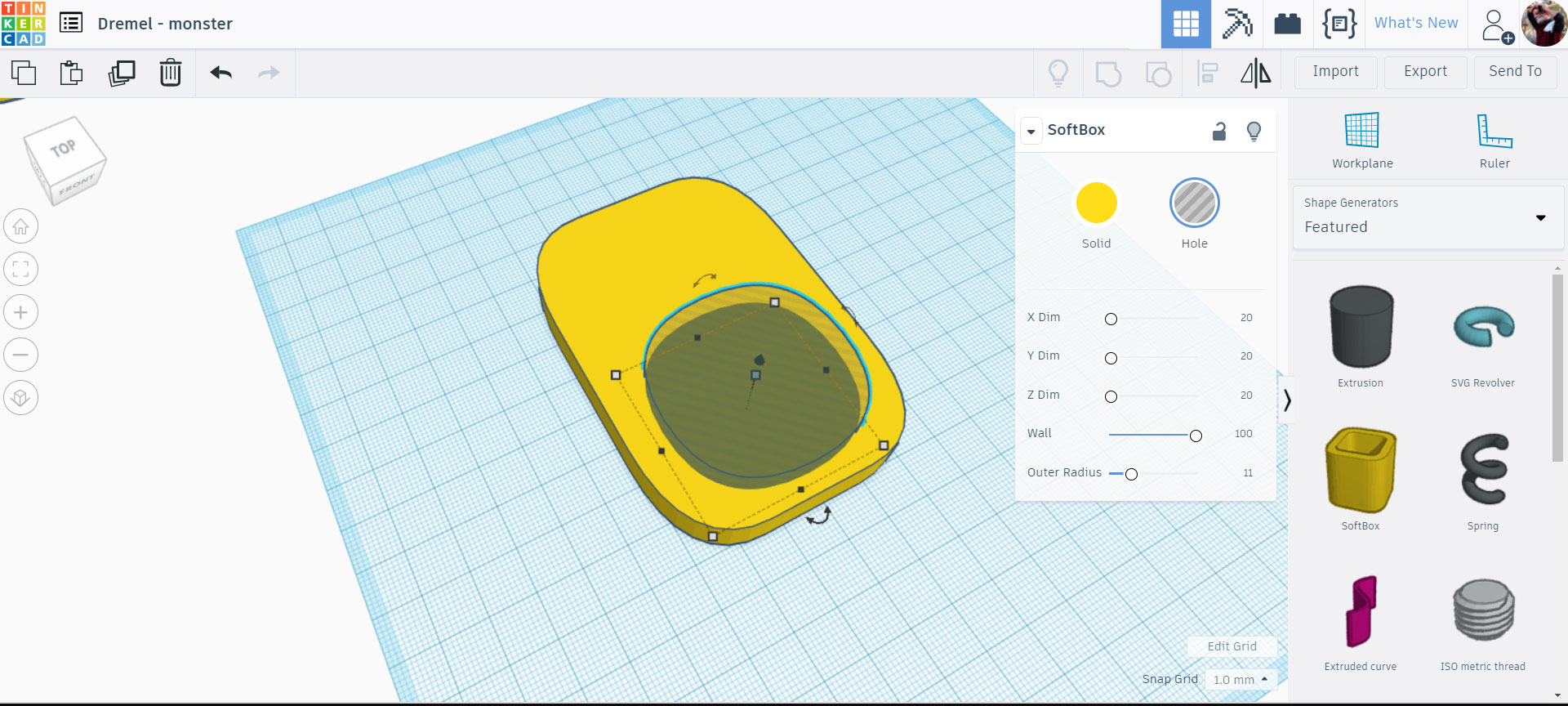Click the Import button
The image size is (1568, 706).
1336,72
